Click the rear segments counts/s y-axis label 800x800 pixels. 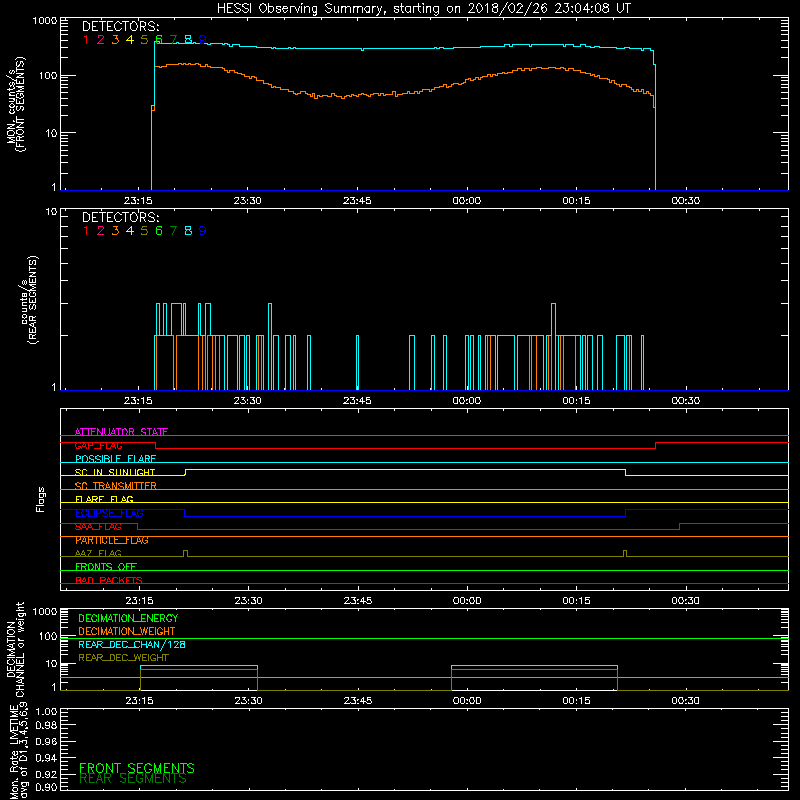pos(29,300)
